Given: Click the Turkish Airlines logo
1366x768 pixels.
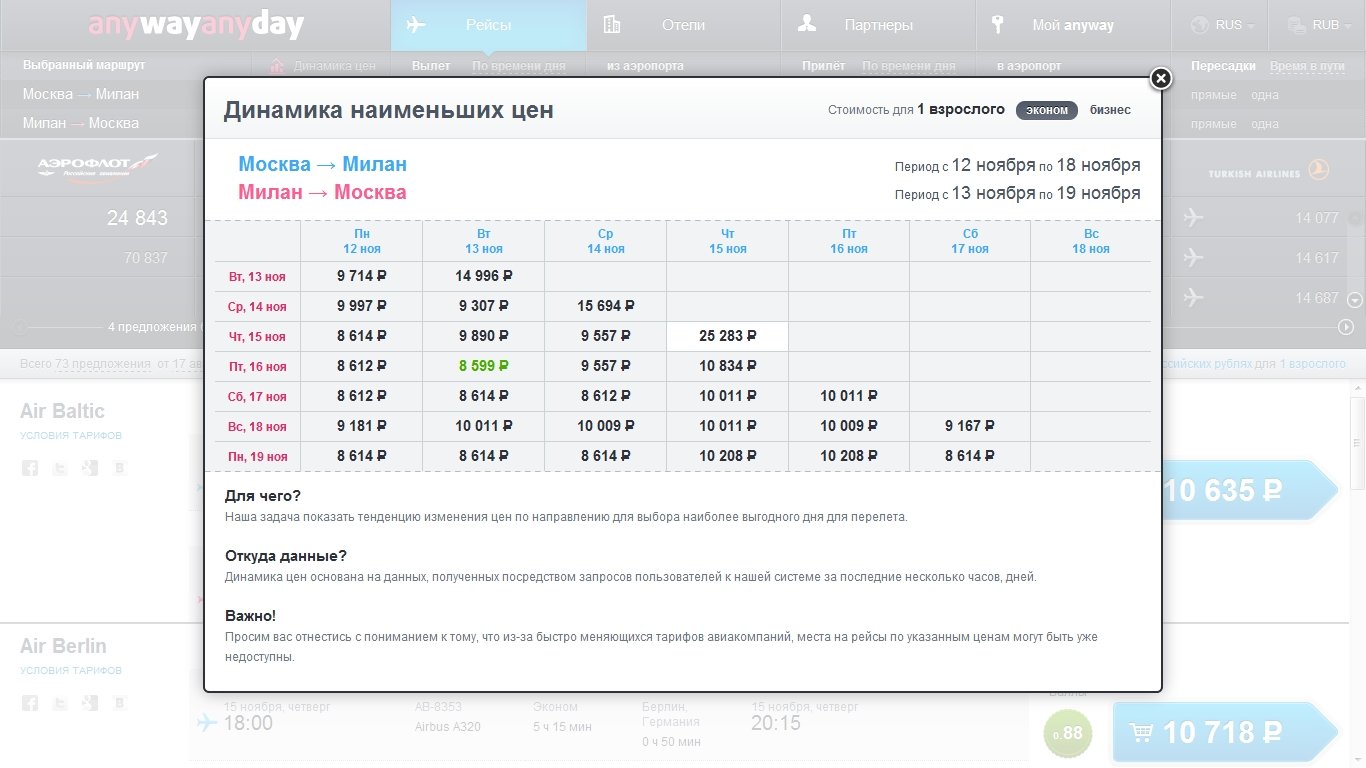Looking at the screenshot, I should (x=1267, y=172).
